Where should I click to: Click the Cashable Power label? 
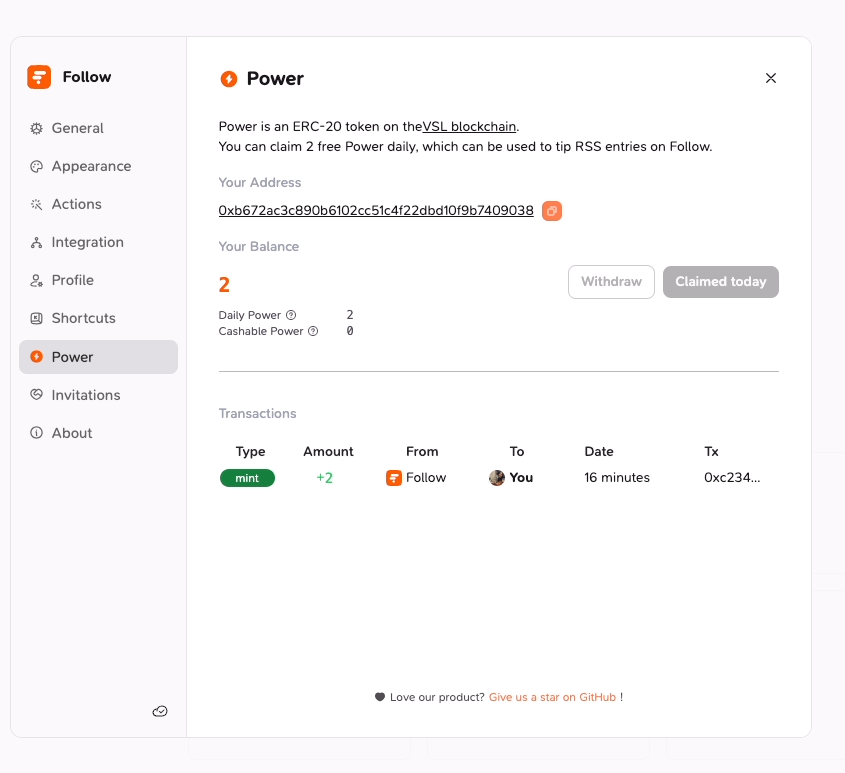point(261,331)
